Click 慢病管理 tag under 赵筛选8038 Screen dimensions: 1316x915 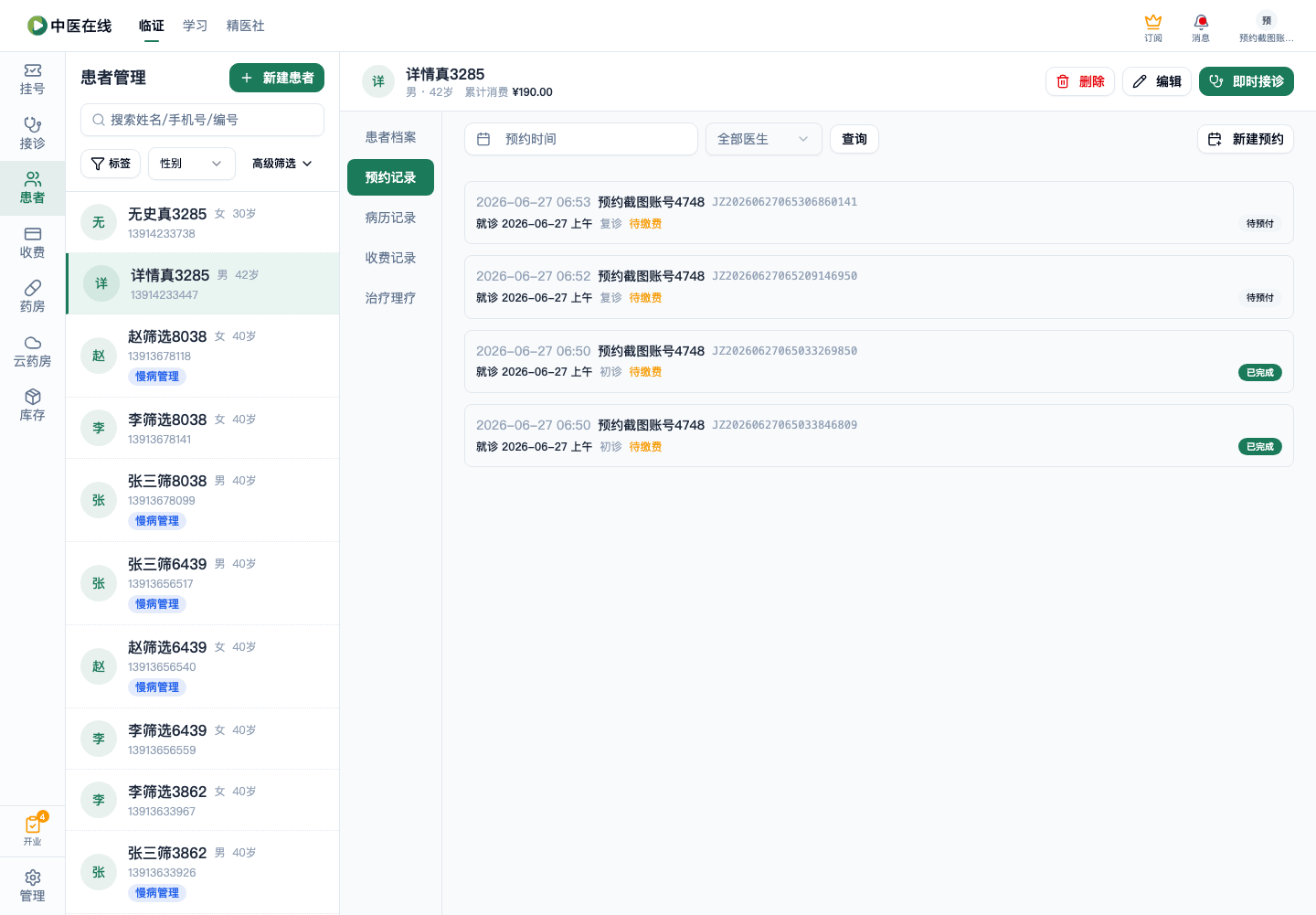point(157,377)
